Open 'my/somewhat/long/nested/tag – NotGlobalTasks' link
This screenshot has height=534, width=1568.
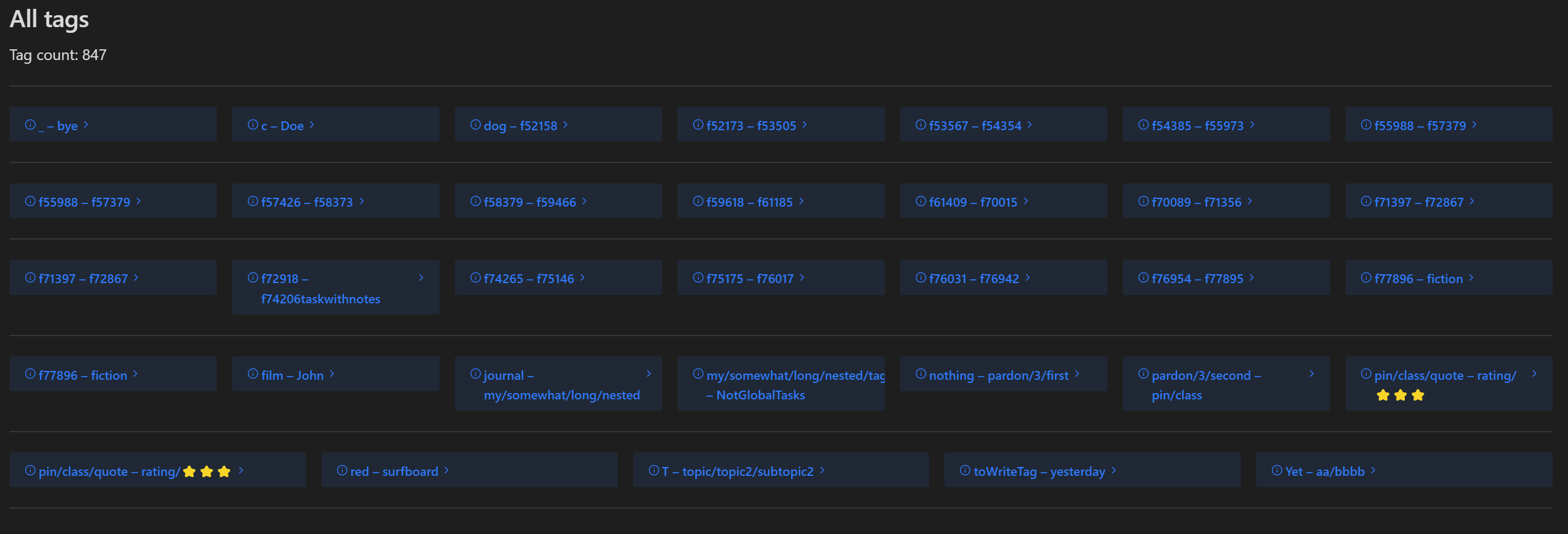pyautogui.click(x=794, y=384)
